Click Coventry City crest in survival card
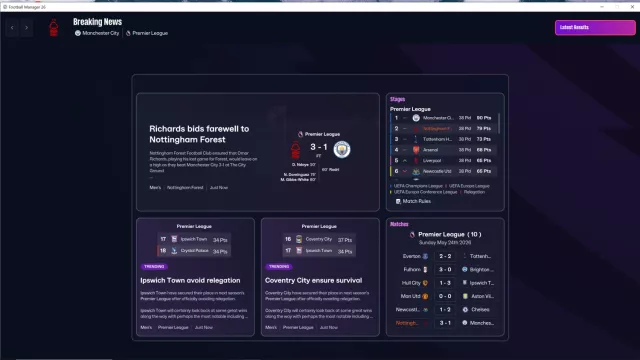The height and width of the screenshot is (360, 640). pyautogui.click(x=299, y=239)
